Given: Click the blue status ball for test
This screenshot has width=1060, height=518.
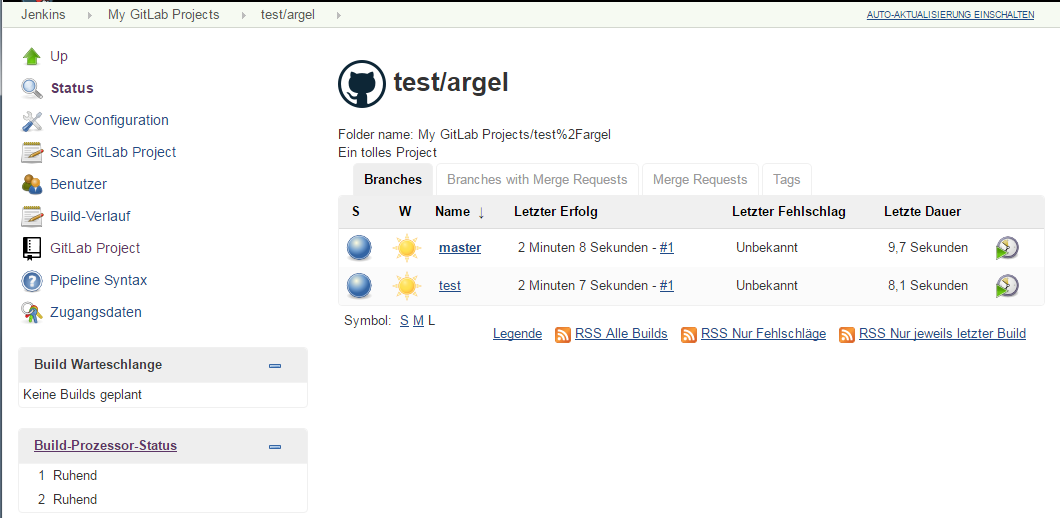Looking at the screenshot, I should coord(359,285).
